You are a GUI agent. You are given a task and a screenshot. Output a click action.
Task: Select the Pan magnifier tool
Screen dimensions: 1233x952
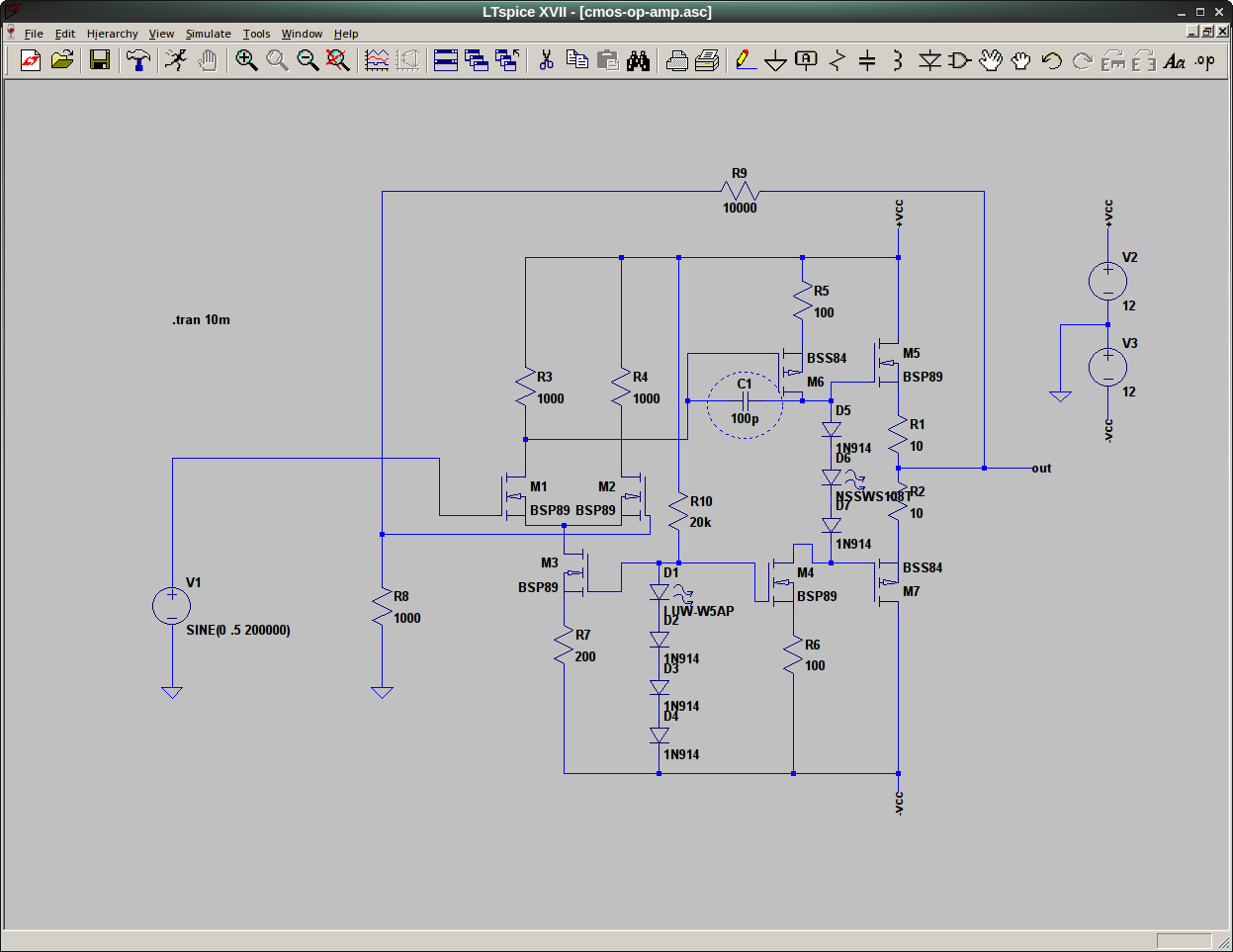coord(277,60)
